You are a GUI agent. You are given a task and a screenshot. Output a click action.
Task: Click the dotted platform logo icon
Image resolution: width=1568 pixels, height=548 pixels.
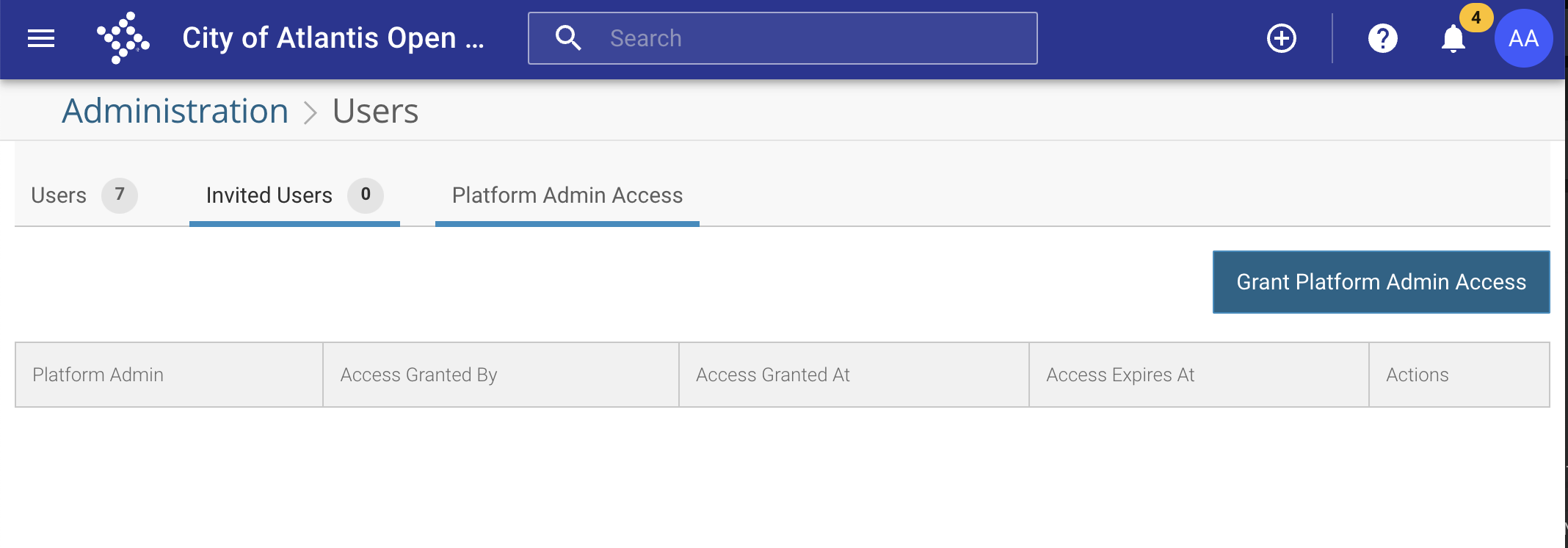(123, 38)
